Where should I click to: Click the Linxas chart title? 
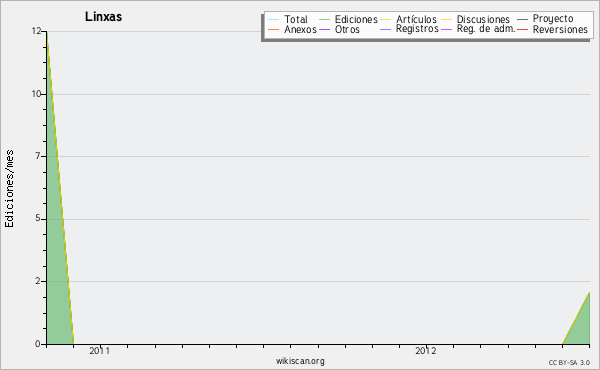tap(103, 16)
